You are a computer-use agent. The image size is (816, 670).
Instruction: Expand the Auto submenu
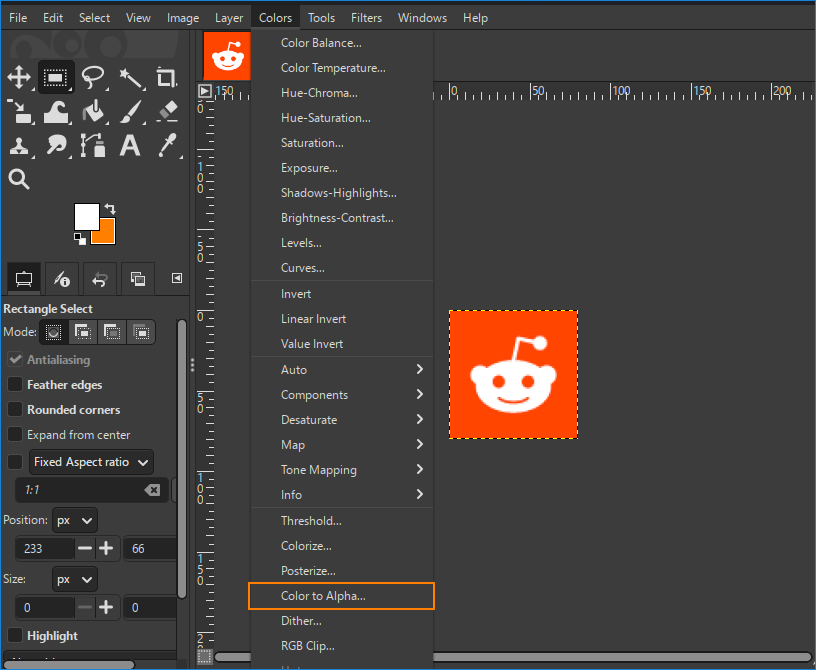pos(342,370)
